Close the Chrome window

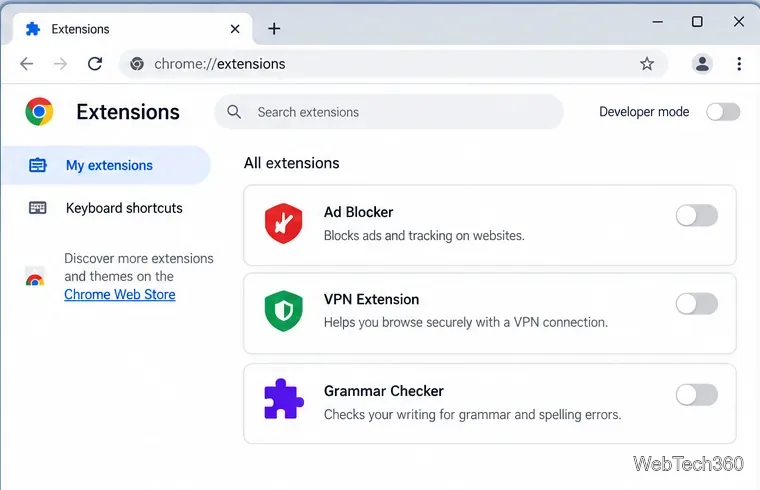tap(739, 22)
